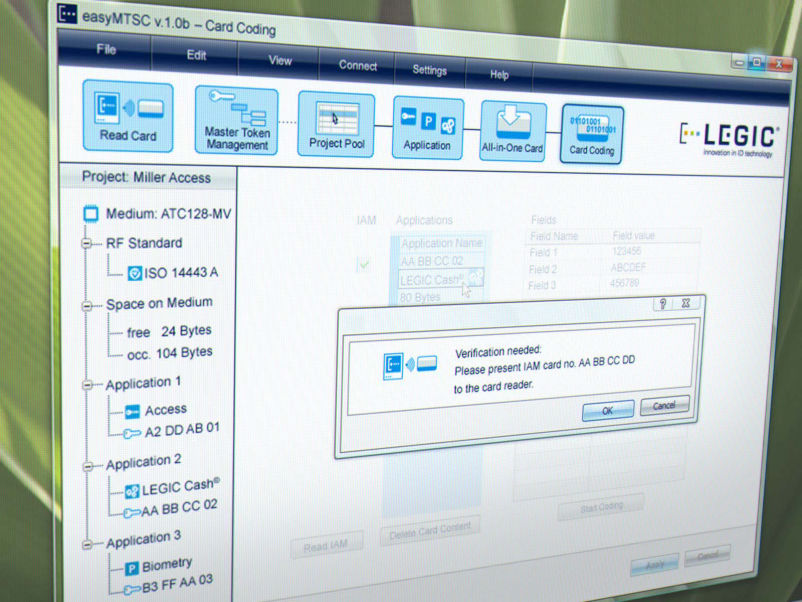Click Delete Card Content button
Image resolution: width=802 pixels, height=602 pixels.
pos(430,531)
